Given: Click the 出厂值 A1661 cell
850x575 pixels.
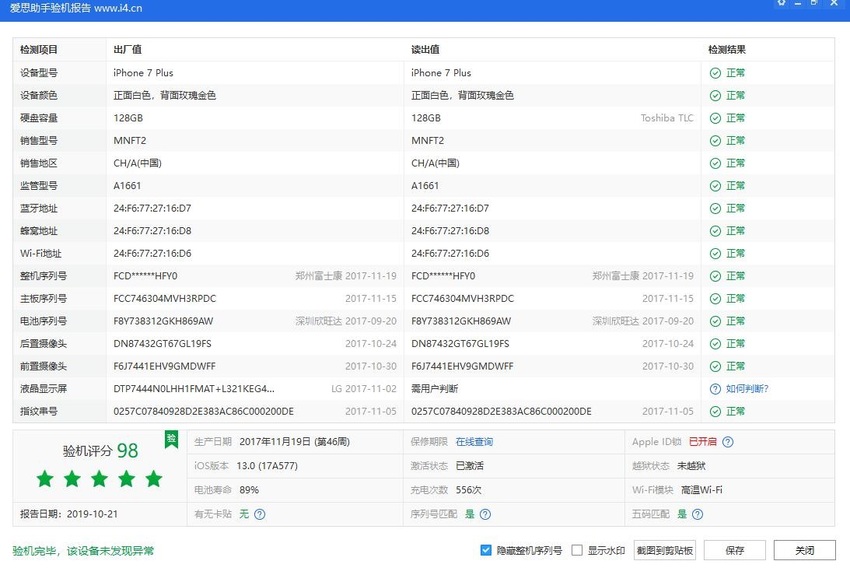Looking at the screenshot, I should pyautogui.click(x=127, y=186).
